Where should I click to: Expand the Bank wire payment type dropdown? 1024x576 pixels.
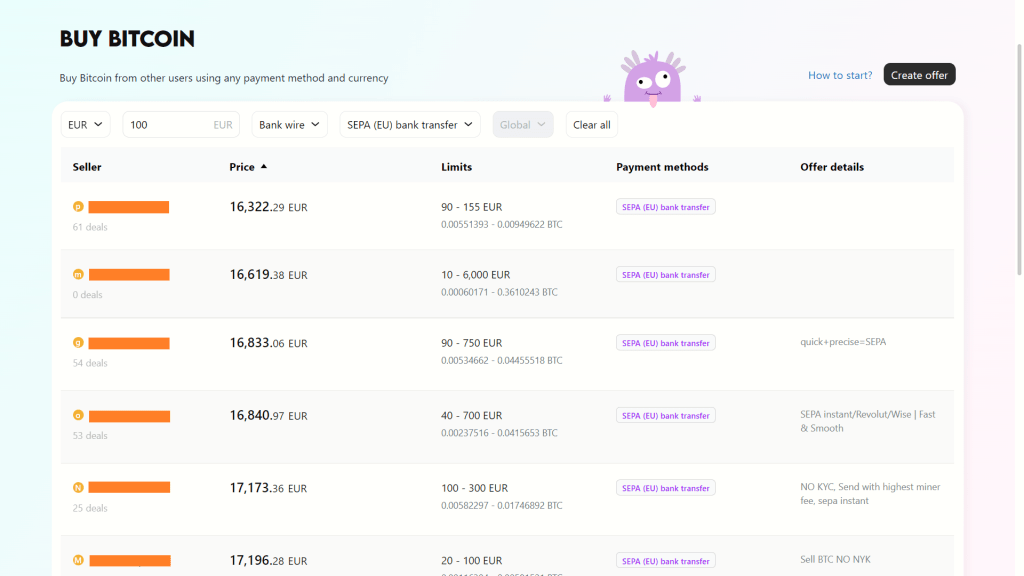289,125
